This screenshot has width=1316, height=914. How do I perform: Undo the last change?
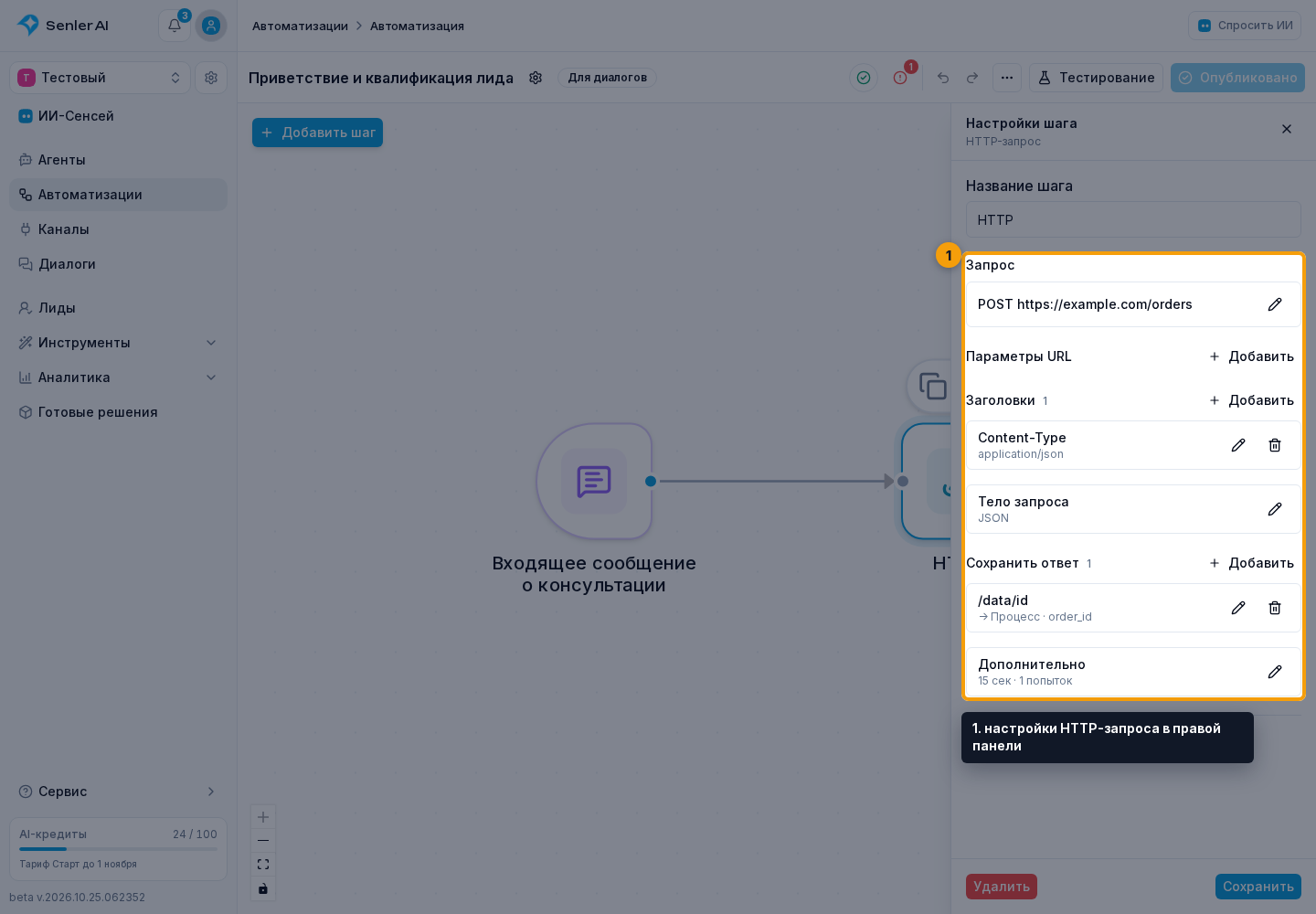943,78
